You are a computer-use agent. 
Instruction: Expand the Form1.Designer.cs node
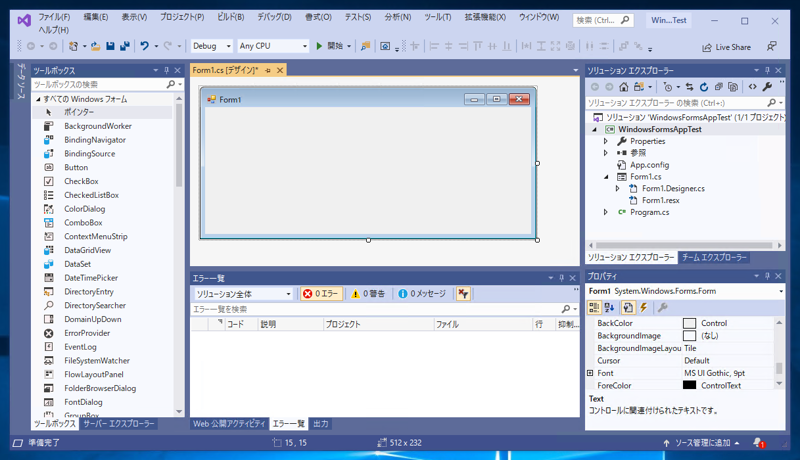point(617,189)
